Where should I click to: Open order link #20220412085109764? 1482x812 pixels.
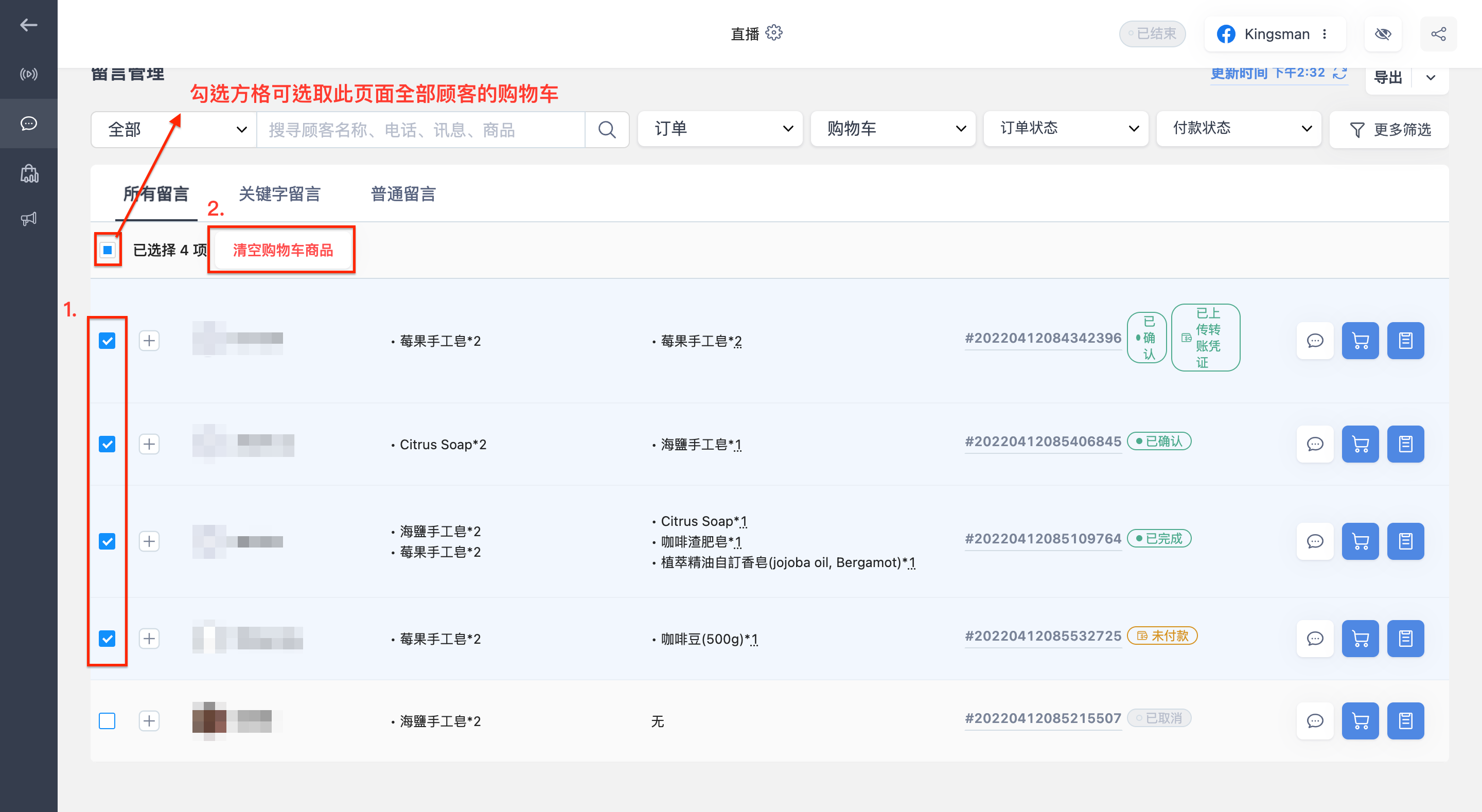pos(1043,539)
